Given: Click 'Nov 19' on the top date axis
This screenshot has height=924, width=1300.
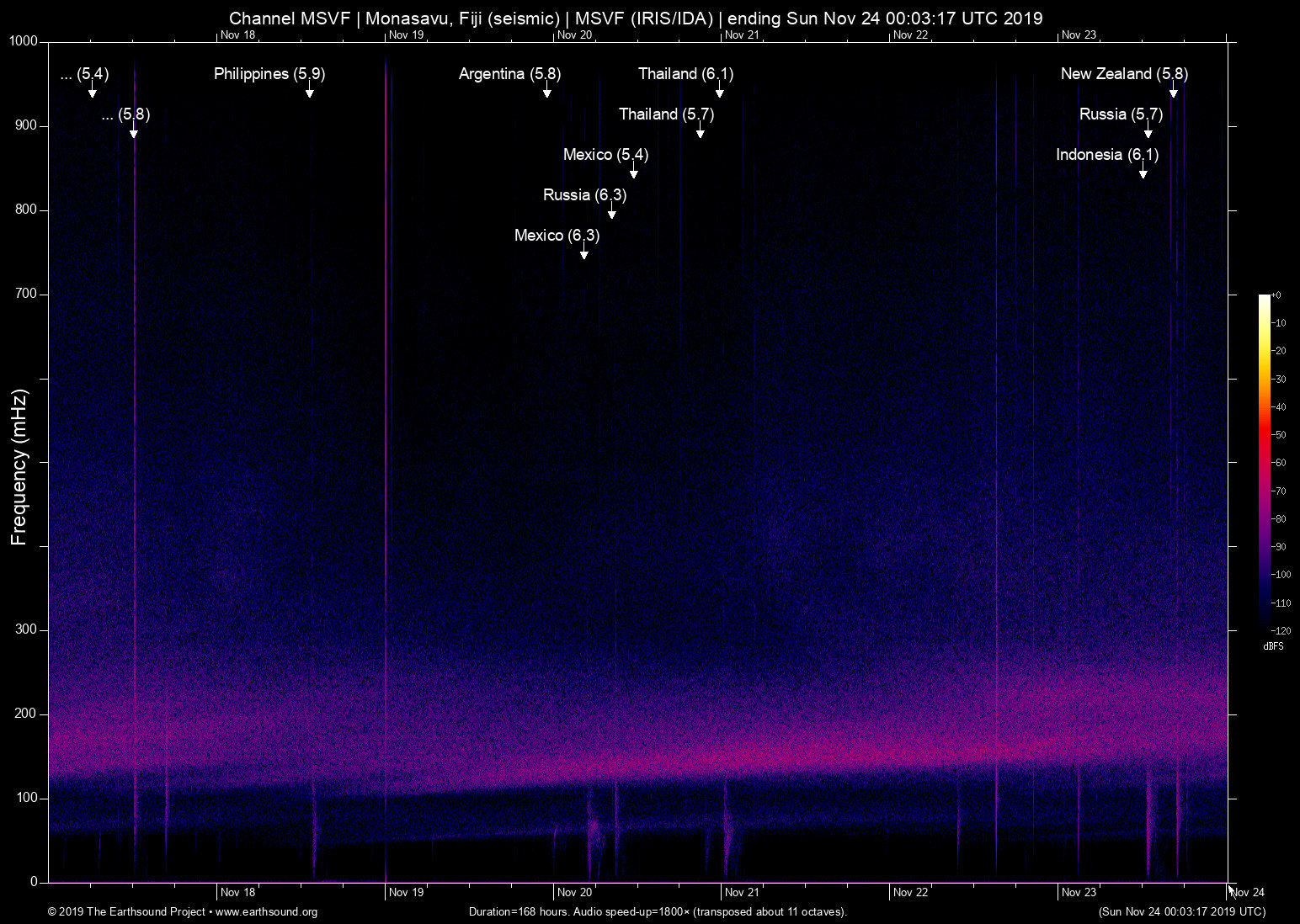Looking at the screenshot, I should (406, 35).
